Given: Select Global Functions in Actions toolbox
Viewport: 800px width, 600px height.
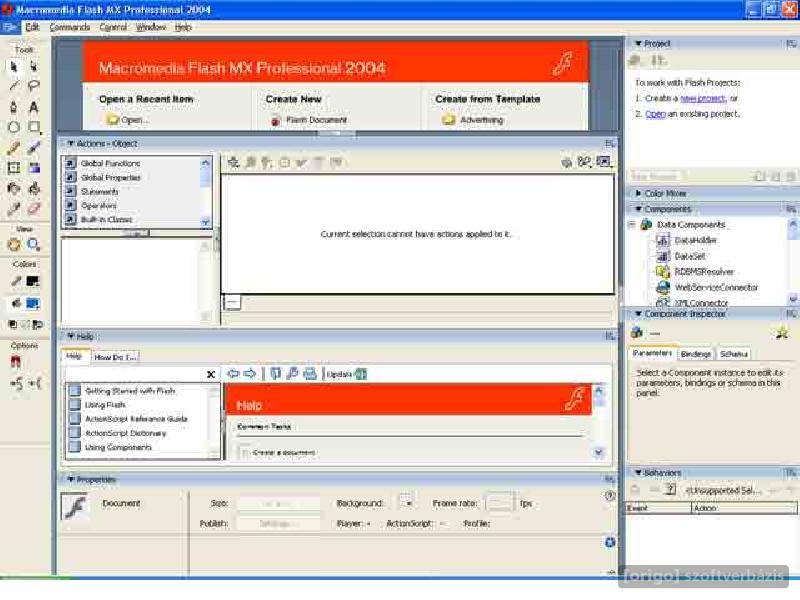Looking at the screenshot, I should pyautogui.click(x=111, y=163).
